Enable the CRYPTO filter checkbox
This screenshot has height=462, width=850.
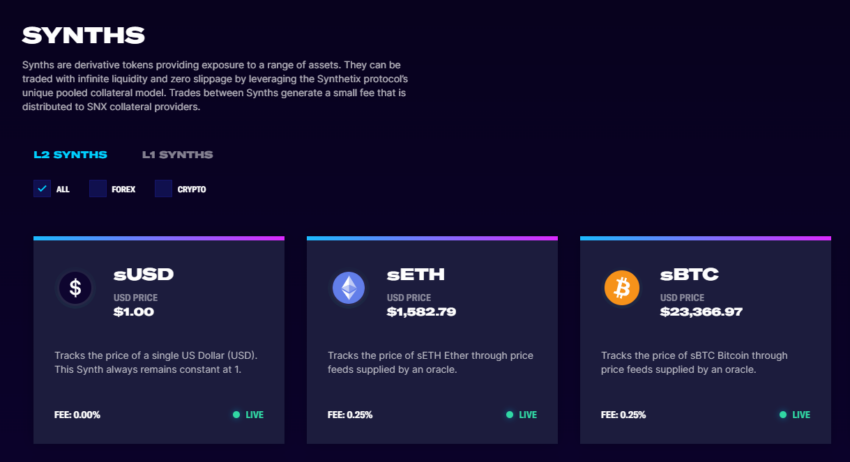click(x=163, y=189)
